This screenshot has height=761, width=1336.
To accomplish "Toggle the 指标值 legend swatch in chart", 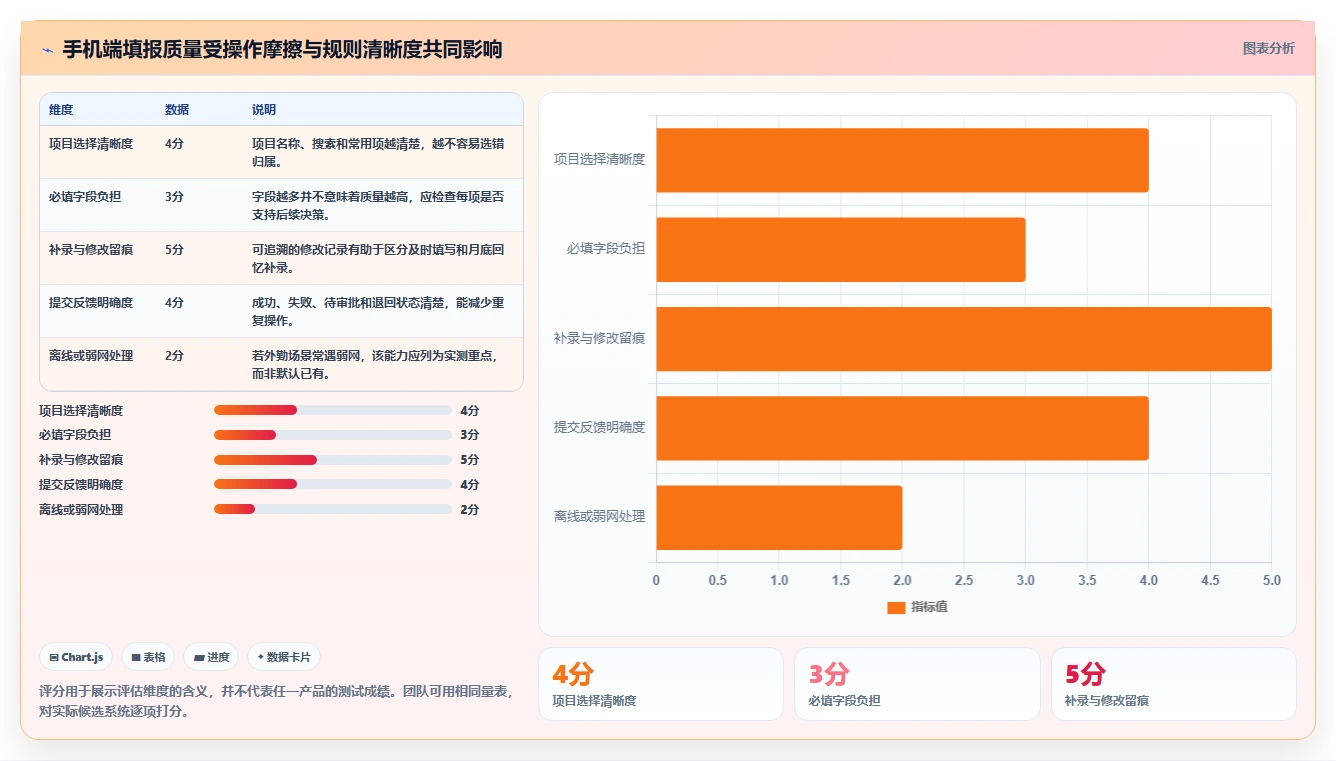I will (x=896, y=607).
